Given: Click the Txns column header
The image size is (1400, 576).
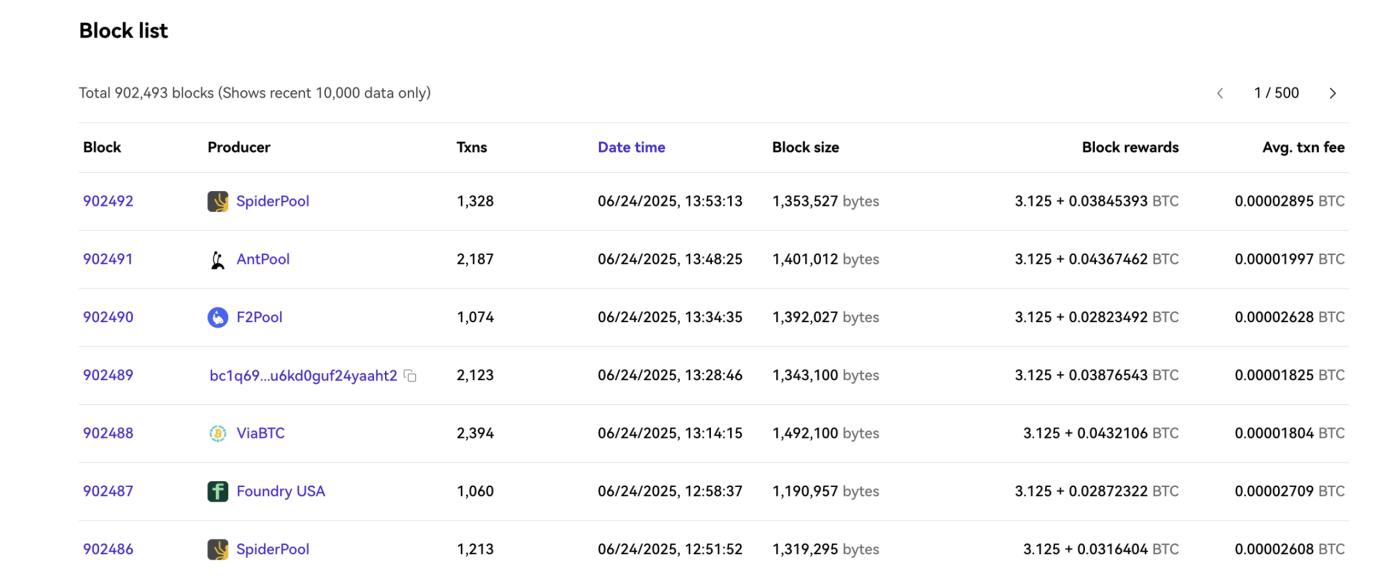Looking at the screenshot, I should pos(472,147).
